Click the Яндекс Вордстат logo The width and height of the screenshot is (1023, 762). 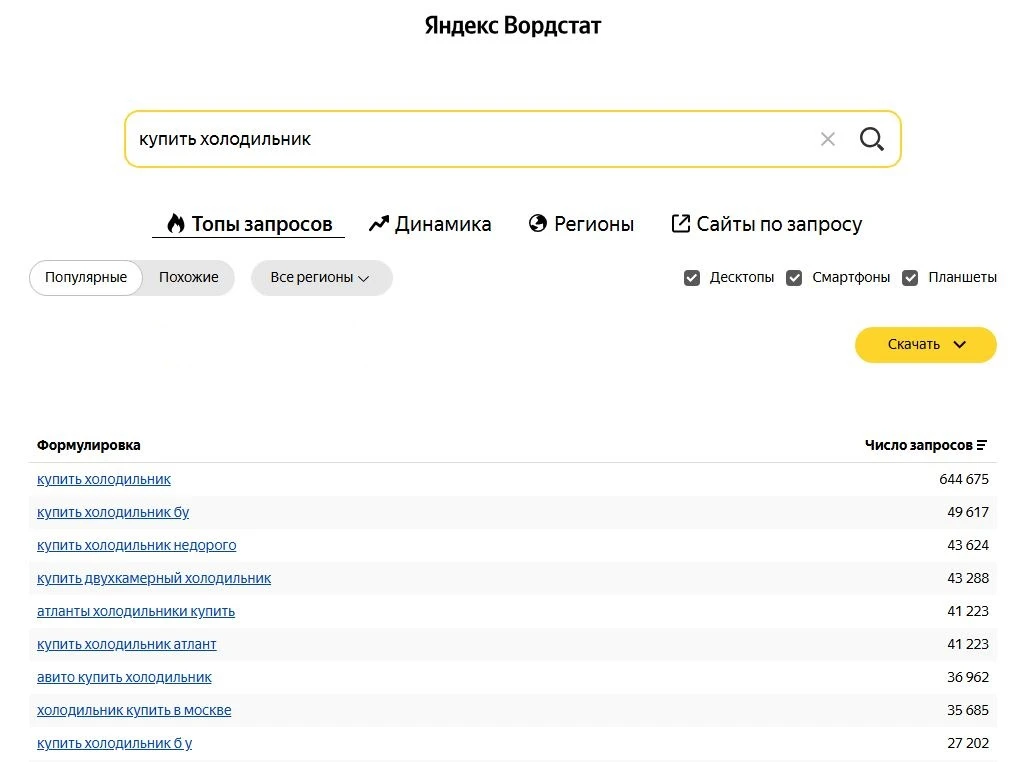(512, 25)
